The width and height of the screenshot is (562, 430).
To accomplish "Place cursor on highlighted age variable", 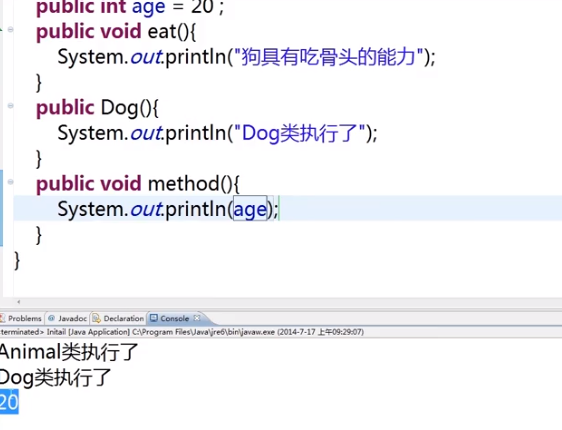I will (x=250, y=209).
